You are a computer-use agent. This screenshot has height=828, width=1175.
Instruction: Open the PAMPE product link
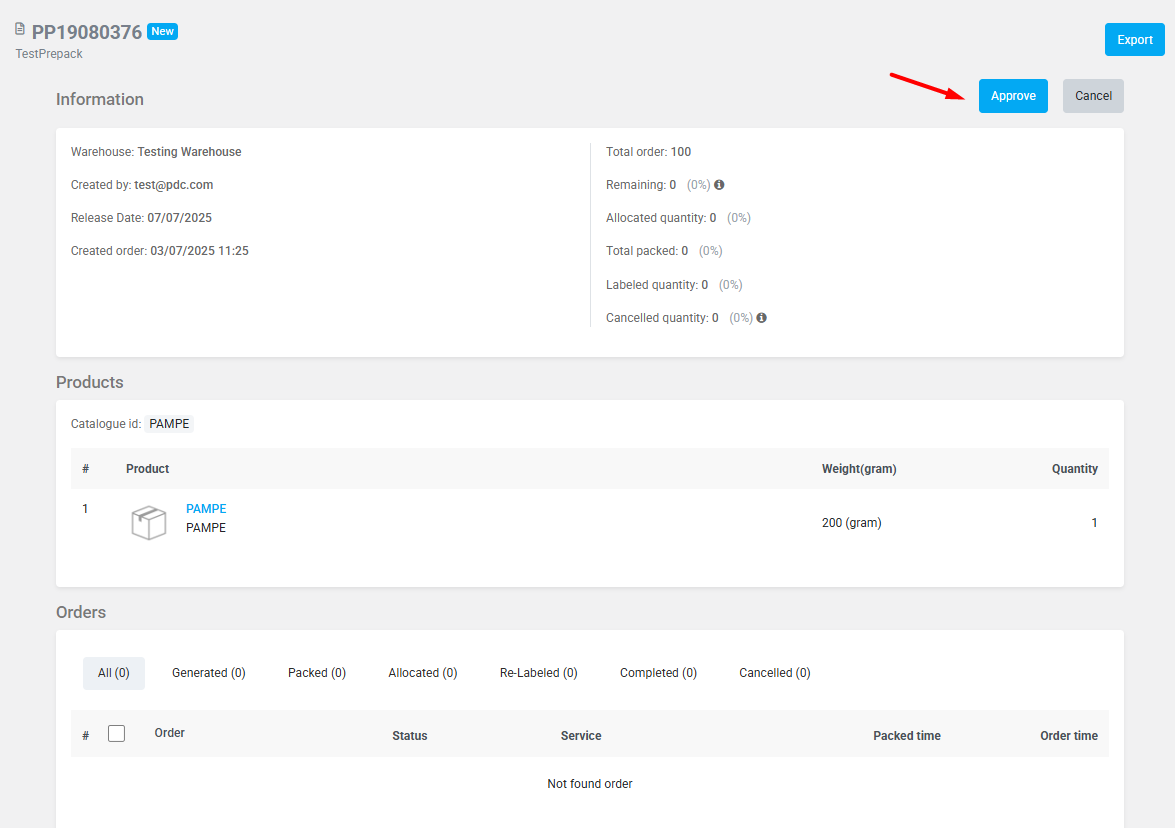click(206, 509)
